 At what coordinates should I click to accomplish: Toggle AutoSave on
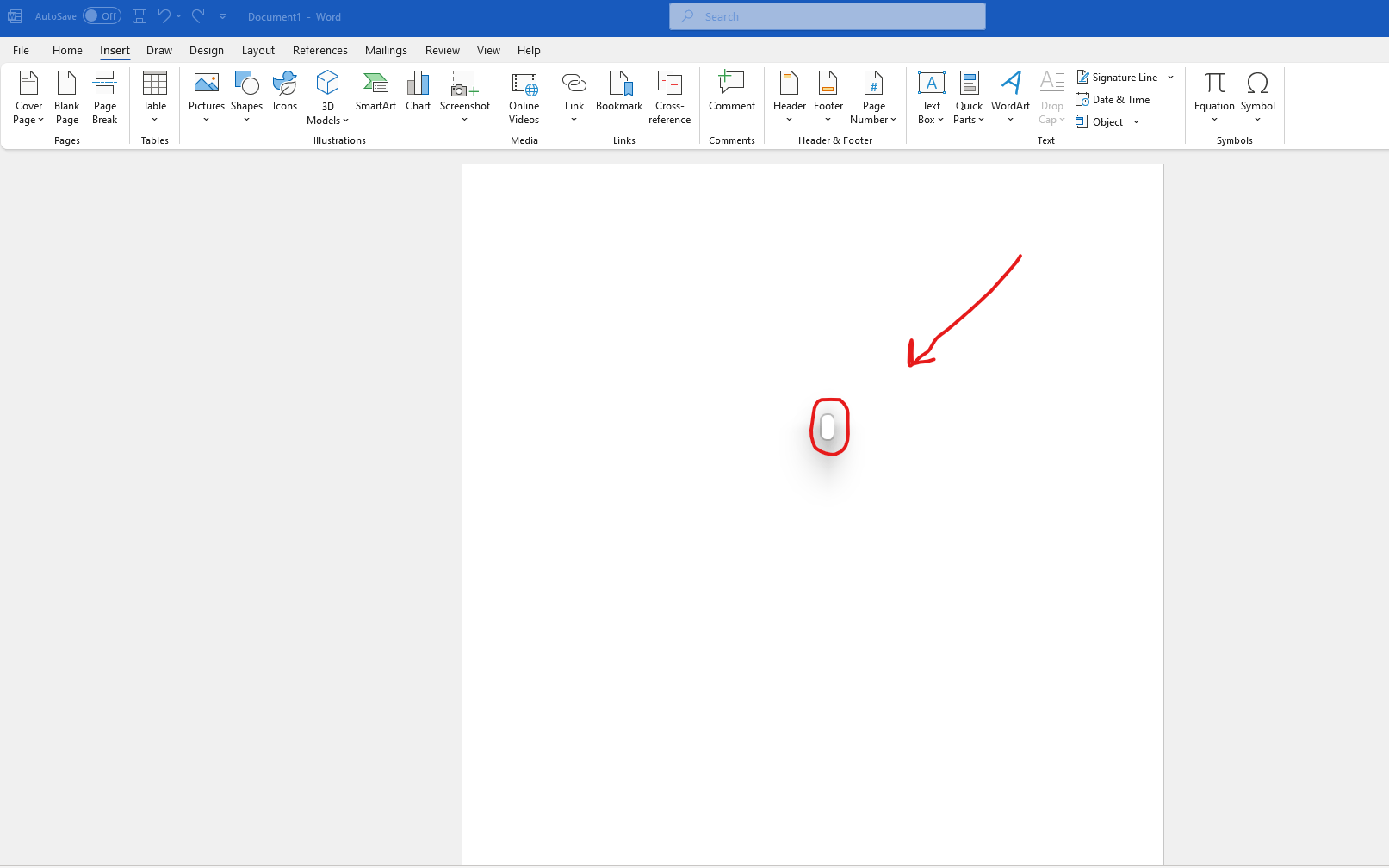pos(102,16)
